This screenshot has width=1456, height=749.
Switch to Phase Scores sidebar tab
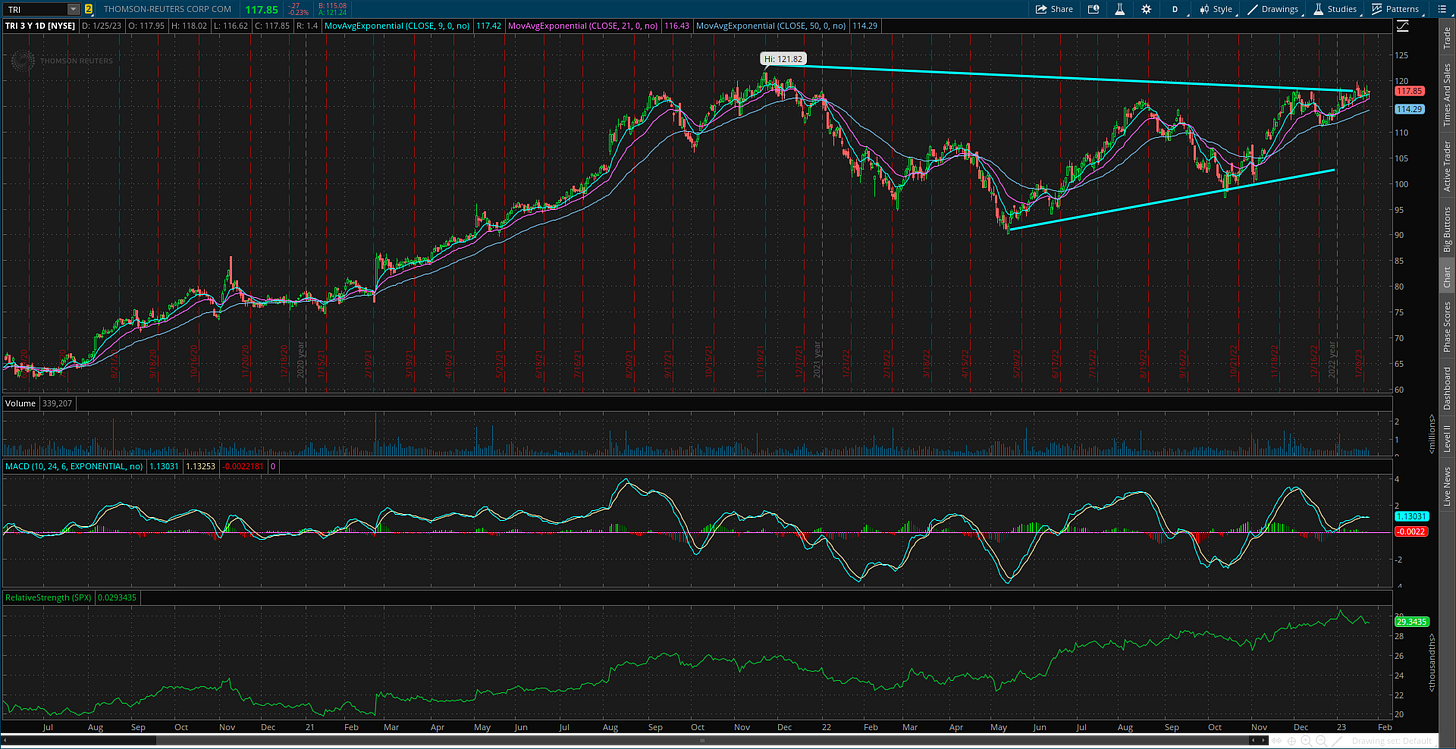click(x=1446, y=326)
